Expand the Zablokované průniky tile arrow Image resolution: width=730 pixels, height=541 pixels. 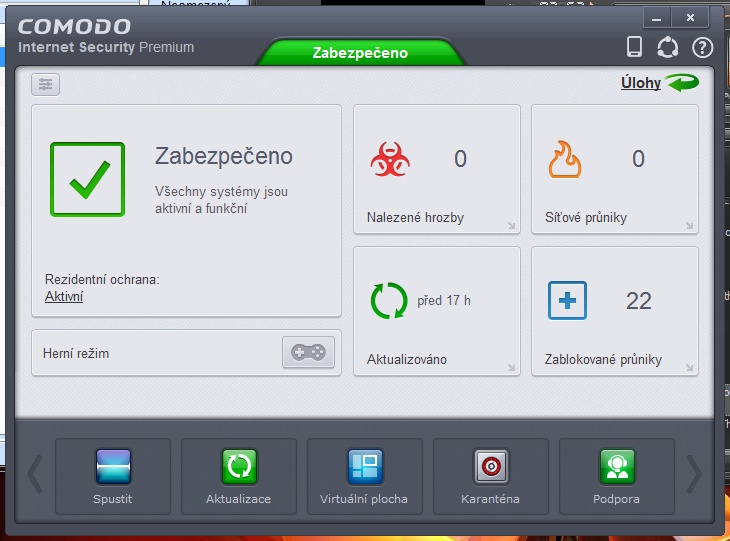[689, 368]
